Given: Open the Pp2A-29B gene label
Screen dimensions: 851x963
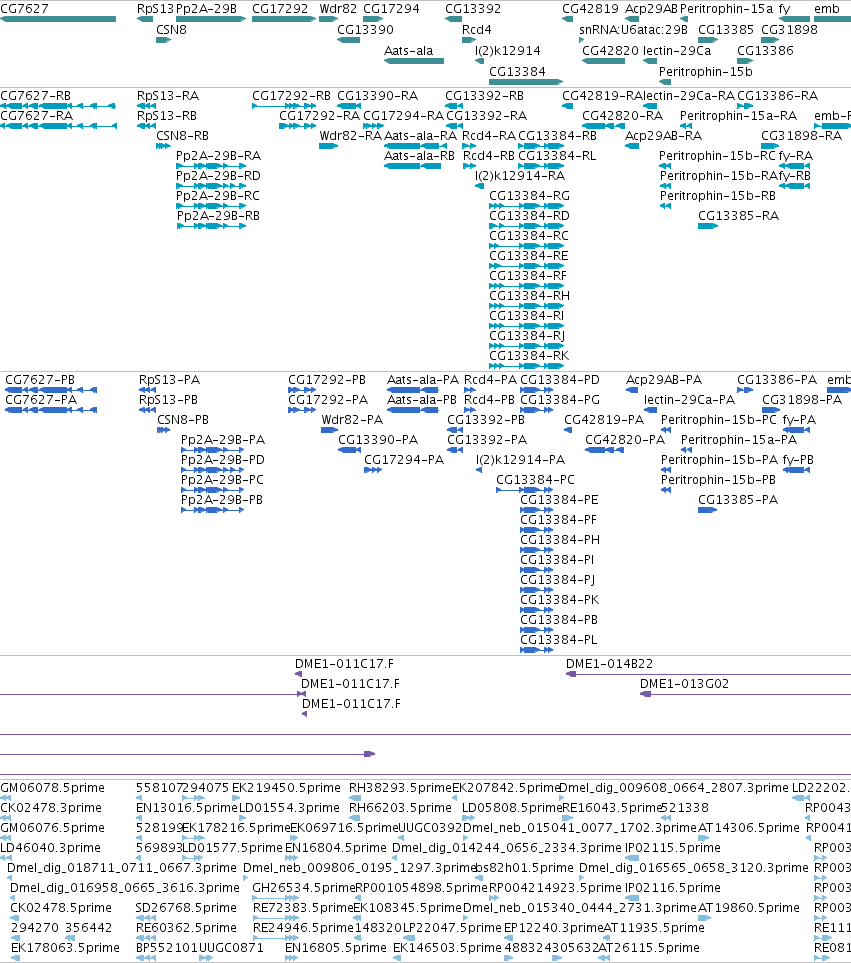Looking at the screenshot, I should [x=206, y=9].
